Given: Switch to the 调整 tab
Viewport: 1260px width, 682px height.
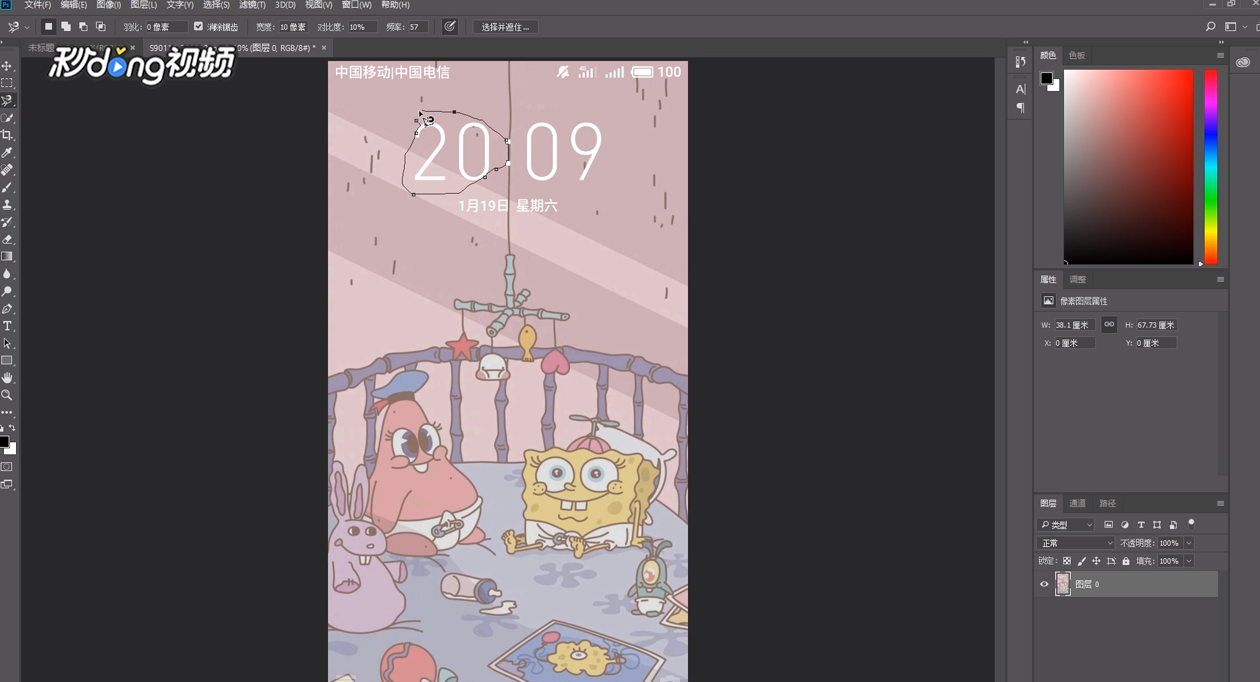Looking at the screenshot, I should [x=1077, y=279].
